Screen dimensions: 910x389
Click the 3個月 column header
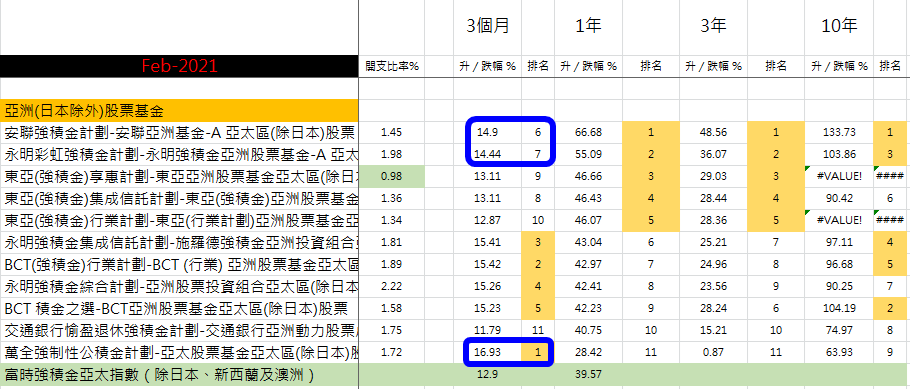pyautogui.click(x=488, y=27)
